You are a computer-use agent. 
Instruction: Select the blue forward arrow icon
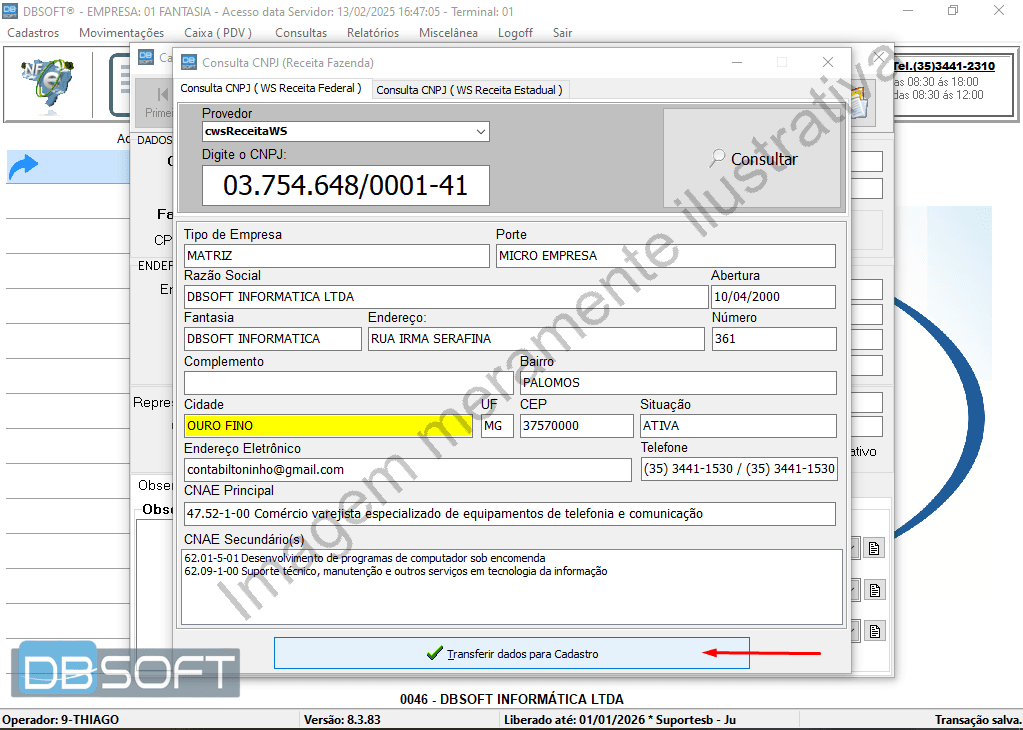pyautogui.click(x=25, y=166)
